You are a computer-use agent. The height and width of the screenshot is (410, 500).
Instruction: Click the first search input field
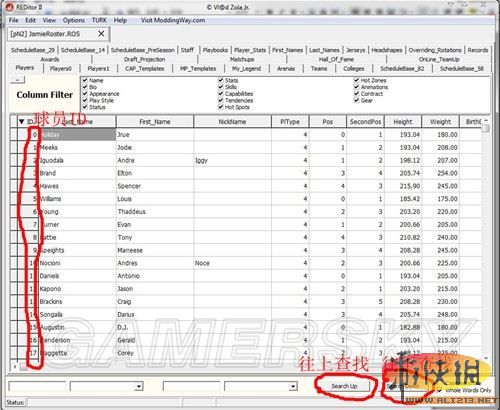pyautogui.click(x=37, y=387)
